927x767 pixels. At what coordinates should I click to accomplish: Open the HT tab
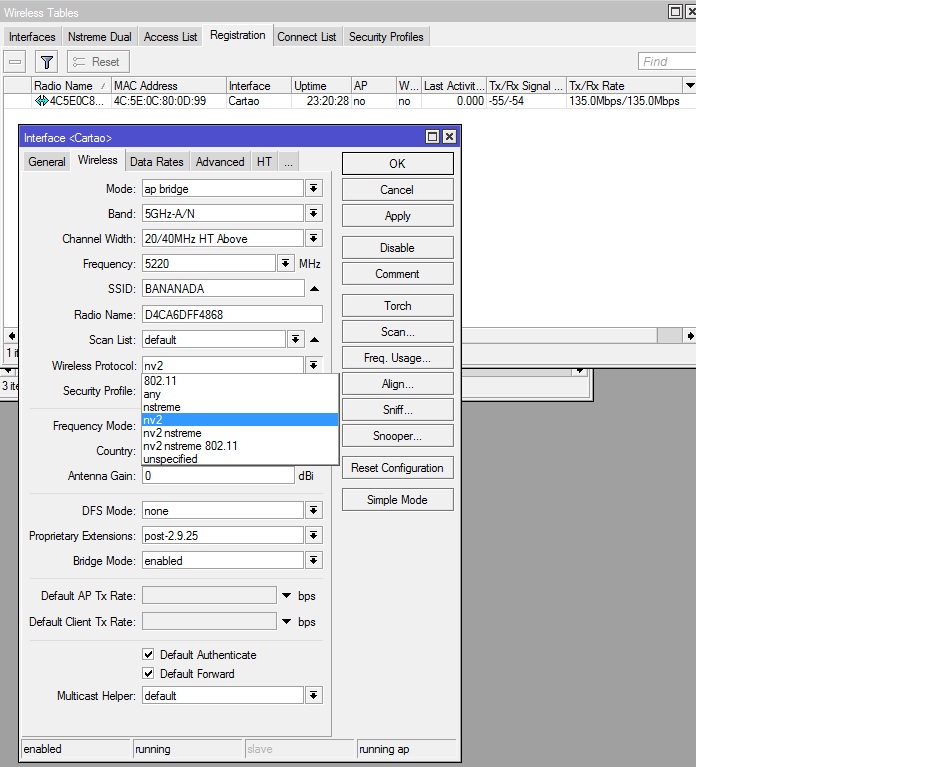click(x=264, y=161)
